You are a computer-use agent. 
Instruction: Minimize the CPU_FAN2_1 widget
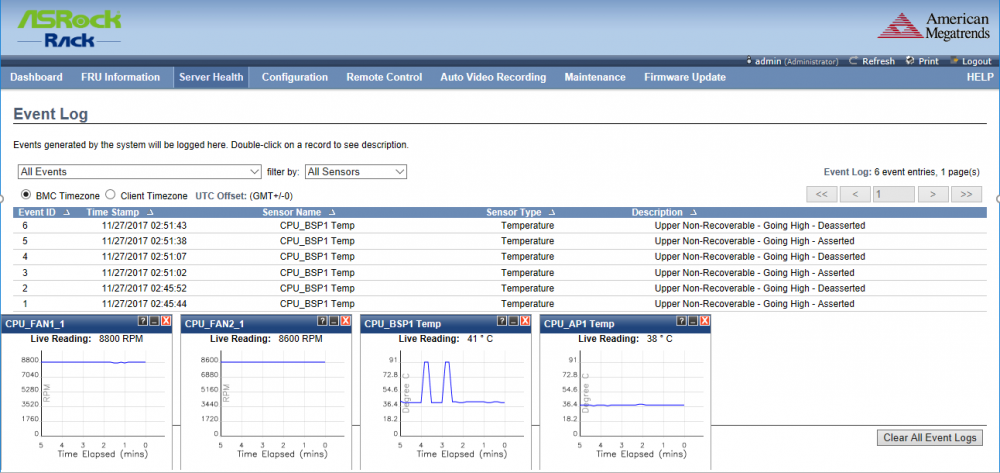click(x=334, y=321)
